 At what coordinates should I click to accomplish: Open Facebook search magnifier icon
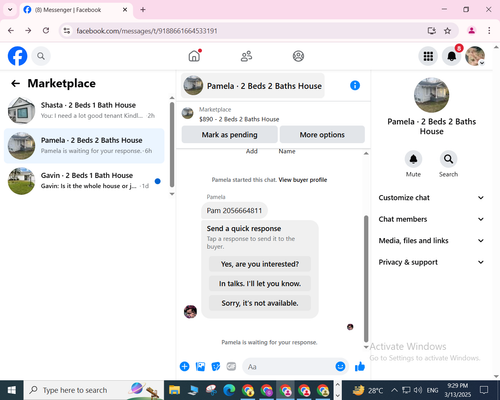coord(41,56)
